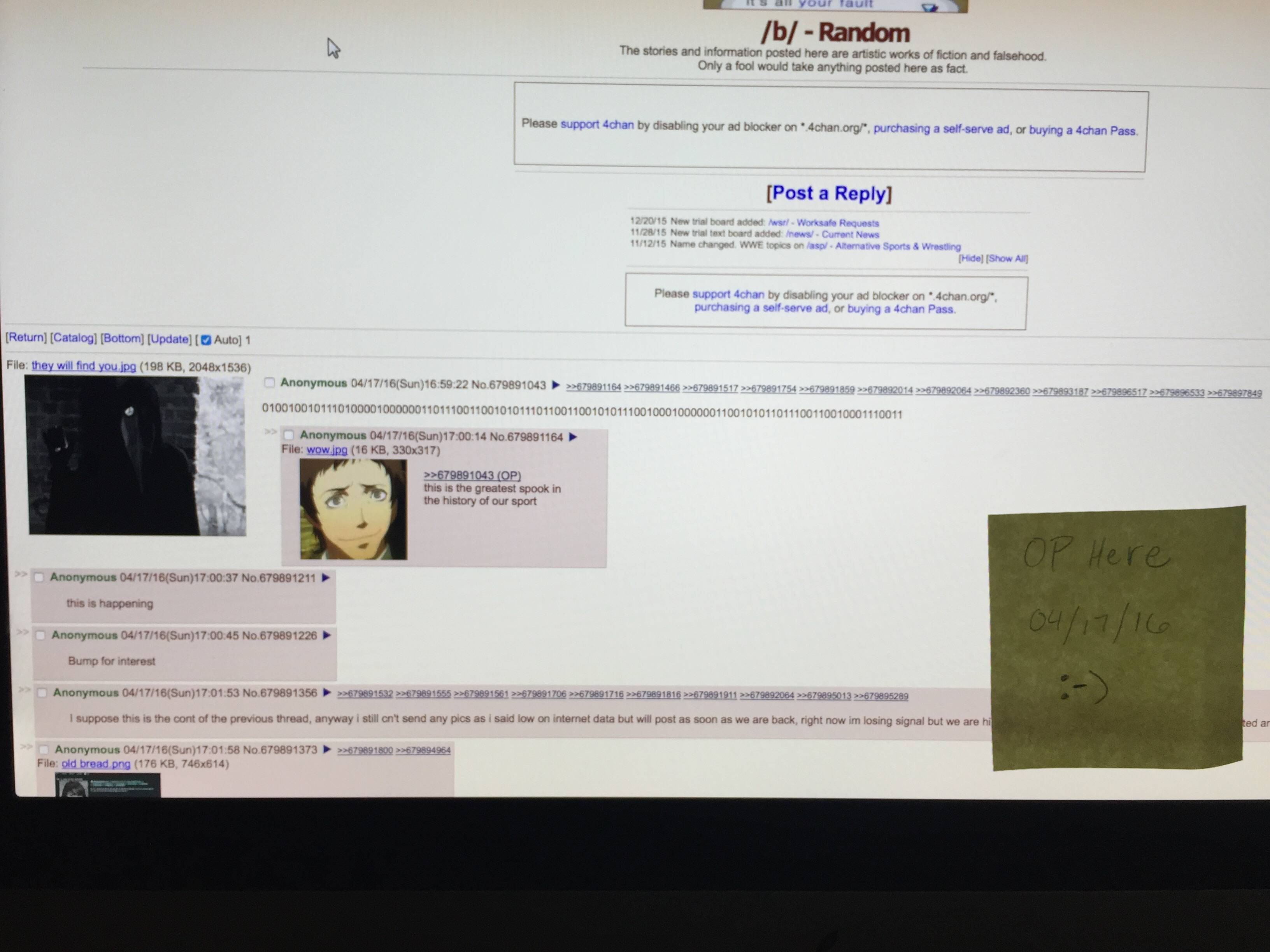Open the file link 'they will find you.jpg'
This screenshot has height=952, width=1270.
pos(84,366)
